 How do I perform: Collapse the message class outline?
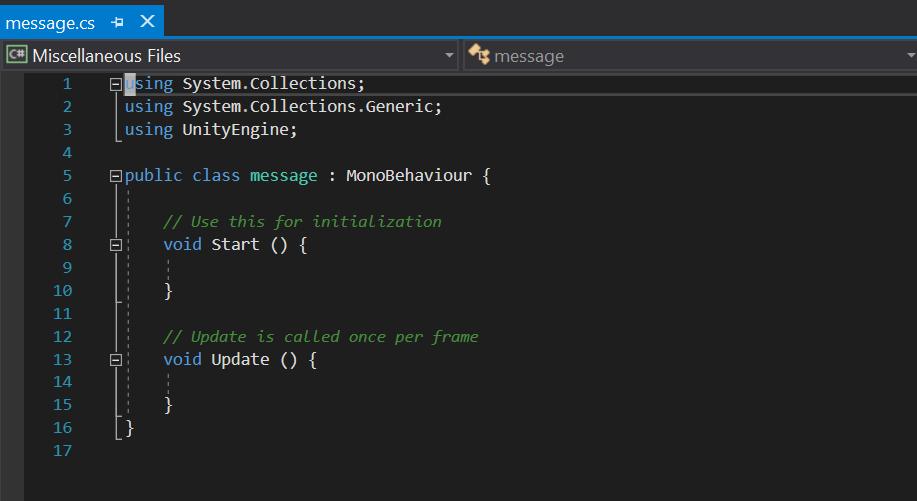tap(116, 176)
